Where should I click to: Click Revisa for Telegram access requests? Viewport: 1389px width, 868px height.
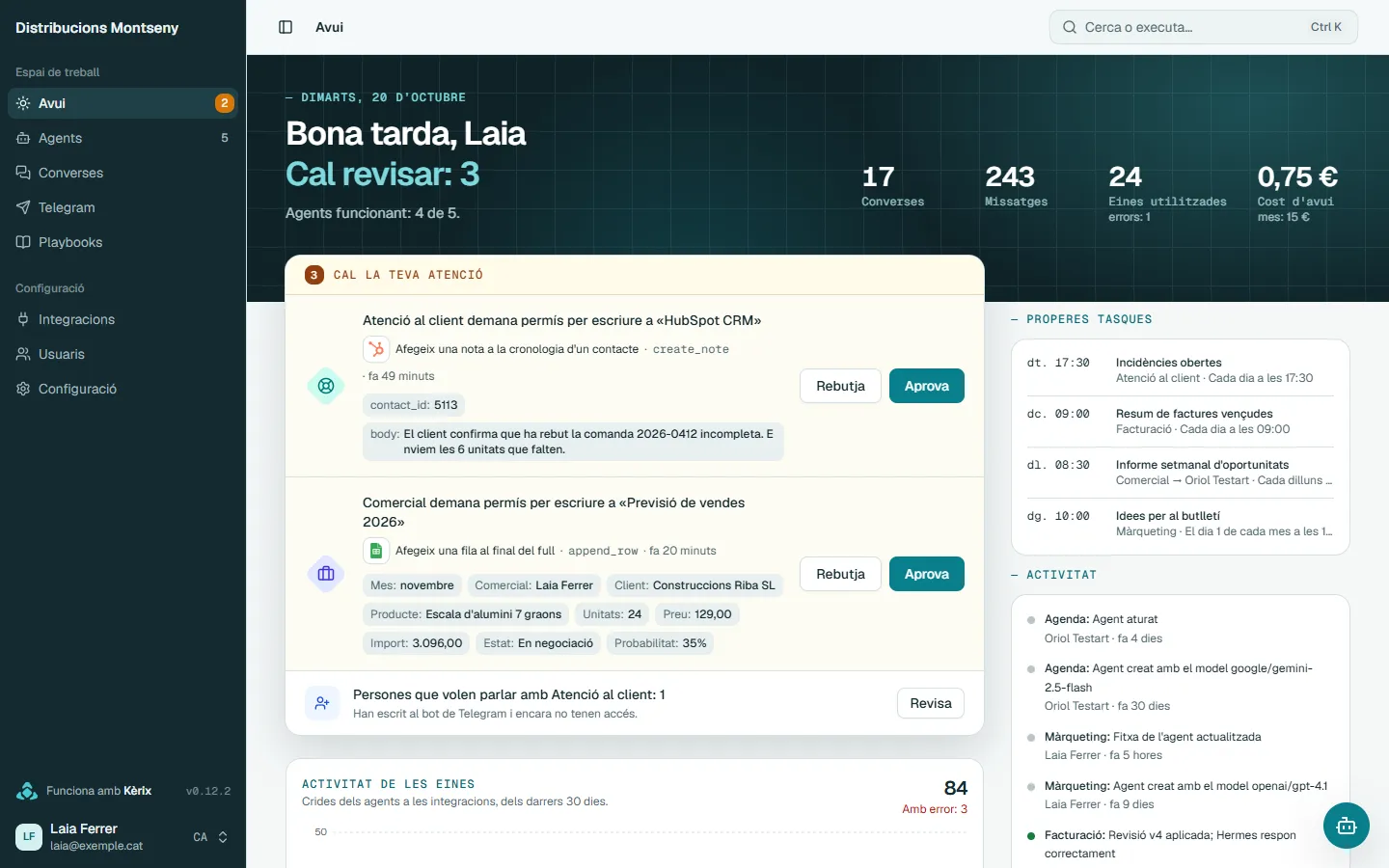930,703
